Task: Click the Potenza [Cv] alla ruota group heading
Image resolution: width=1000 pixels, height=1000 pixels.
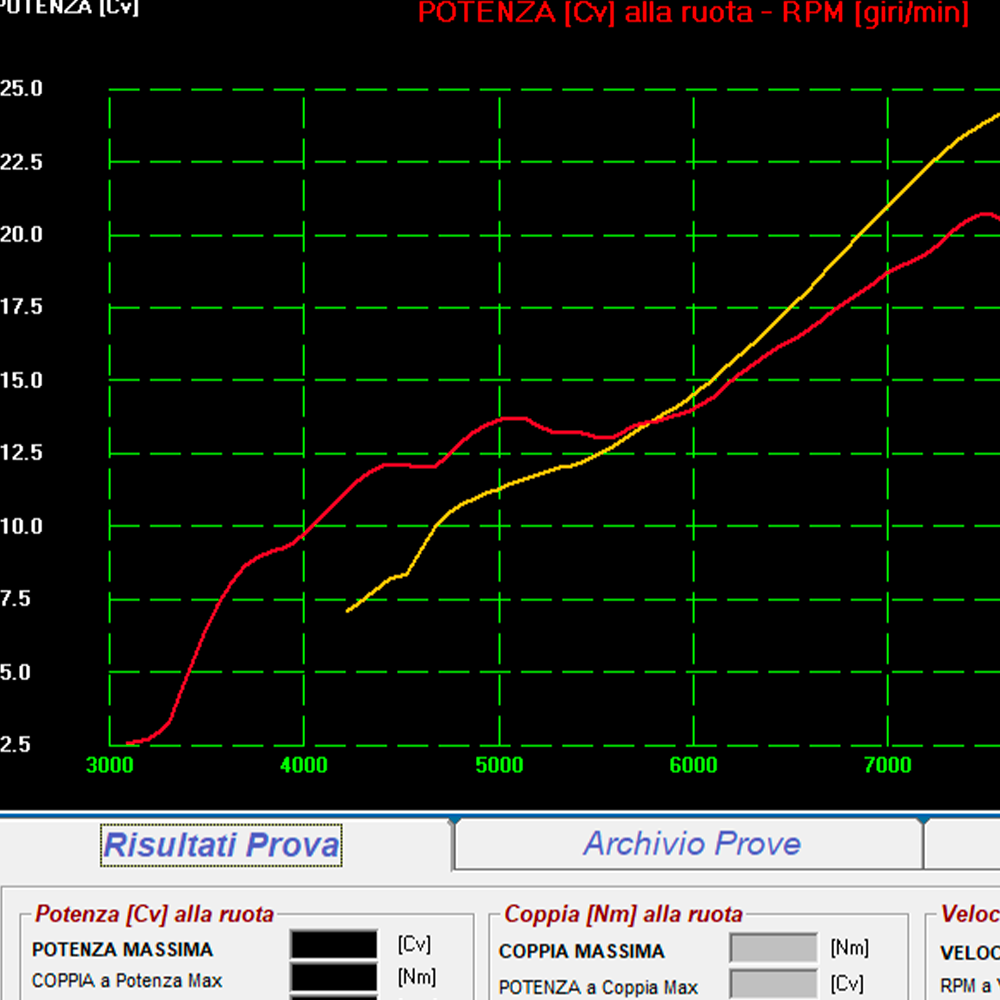Action: coord(154,914)
